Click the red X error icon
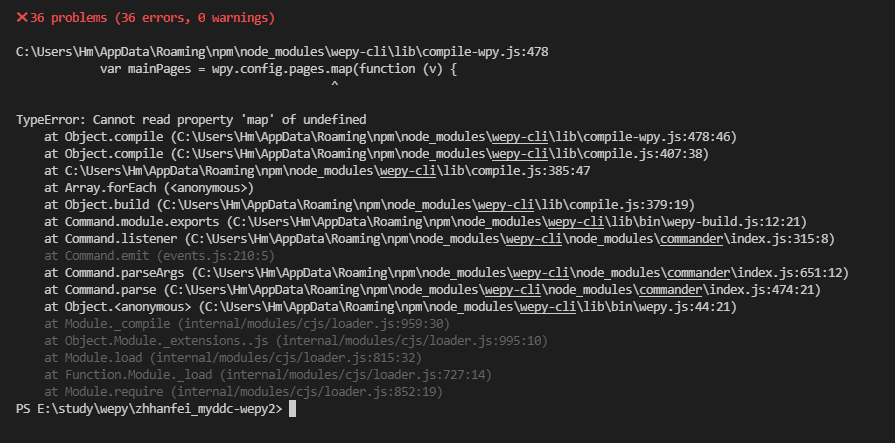This screenshot has height=443, width=895. coord(22,18)
